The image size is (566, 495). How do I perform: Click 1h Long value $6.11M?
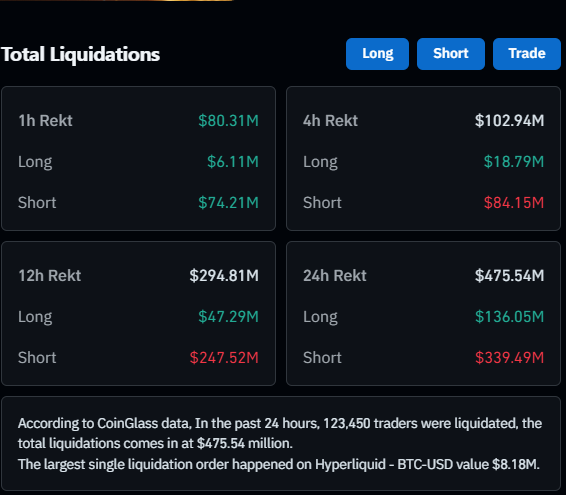coord(233,161)
